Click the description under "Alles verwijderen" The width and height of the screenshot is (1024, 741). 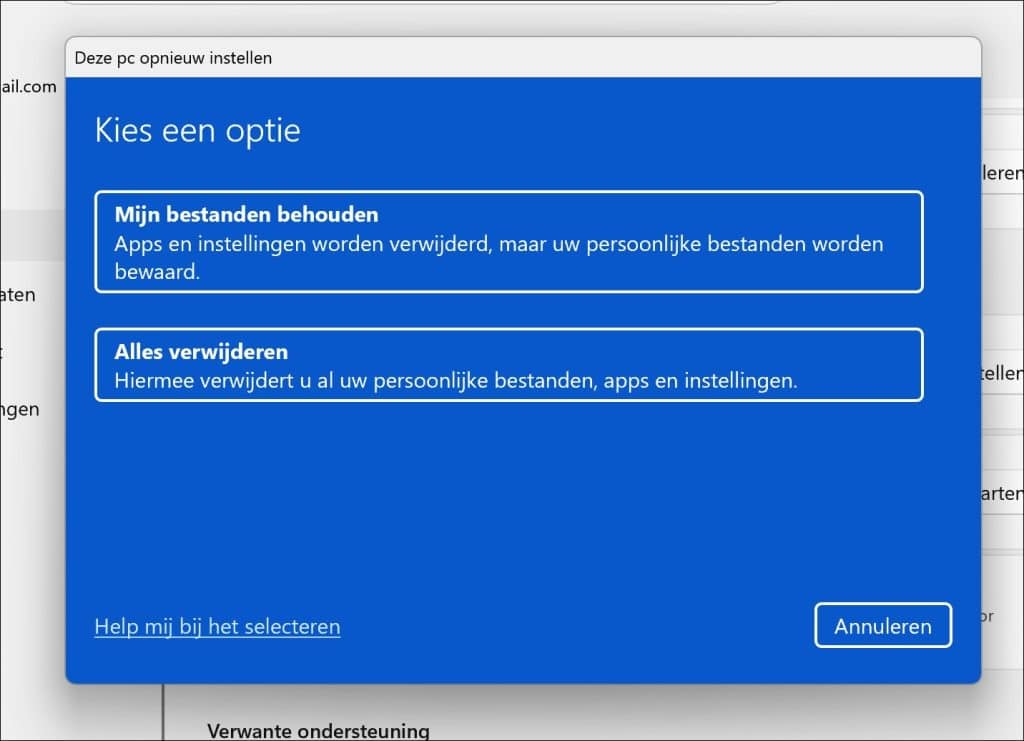[x=435, y=379]
